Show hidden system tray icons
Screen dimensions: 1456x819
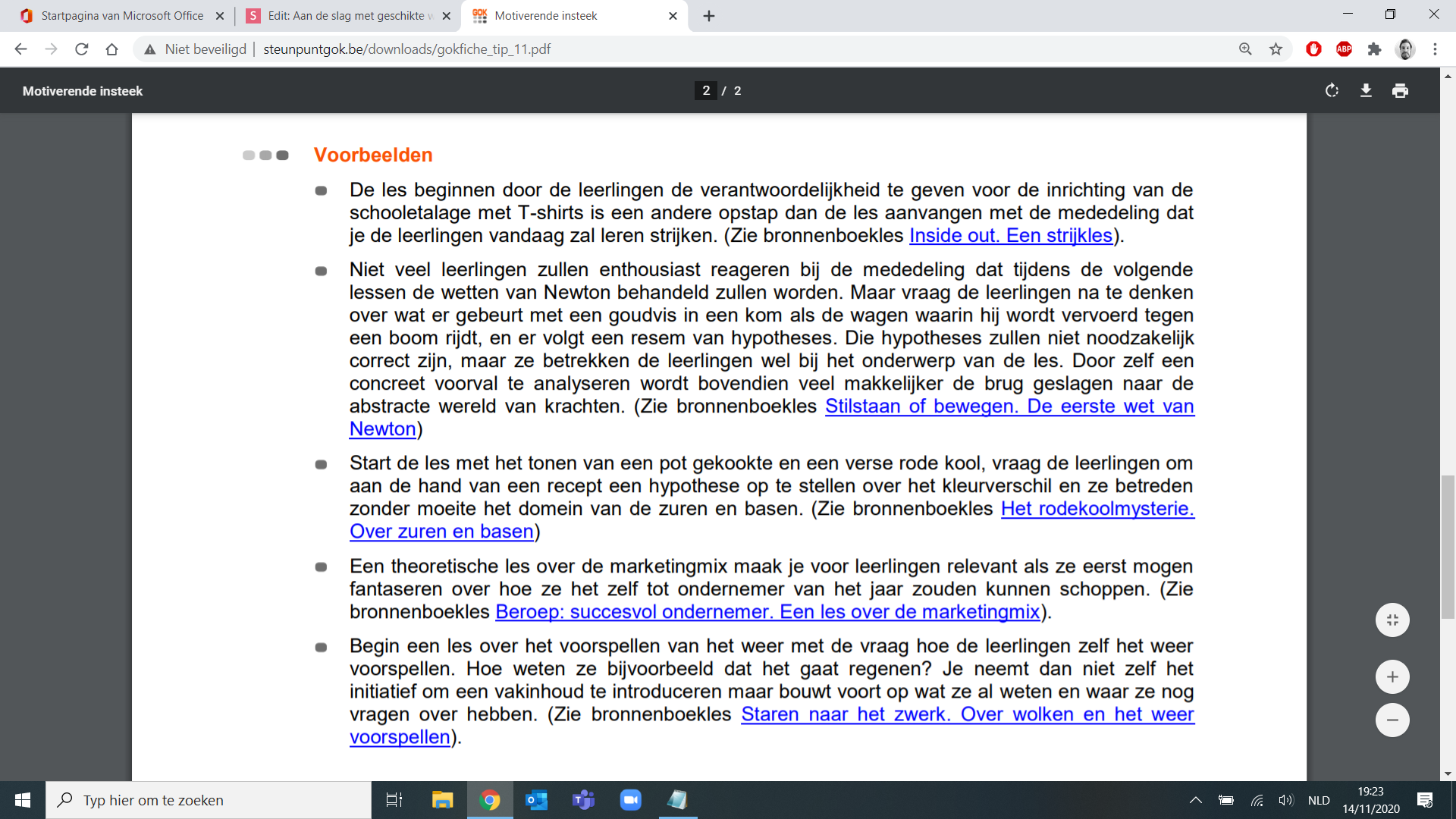(x=1195, y=800)
